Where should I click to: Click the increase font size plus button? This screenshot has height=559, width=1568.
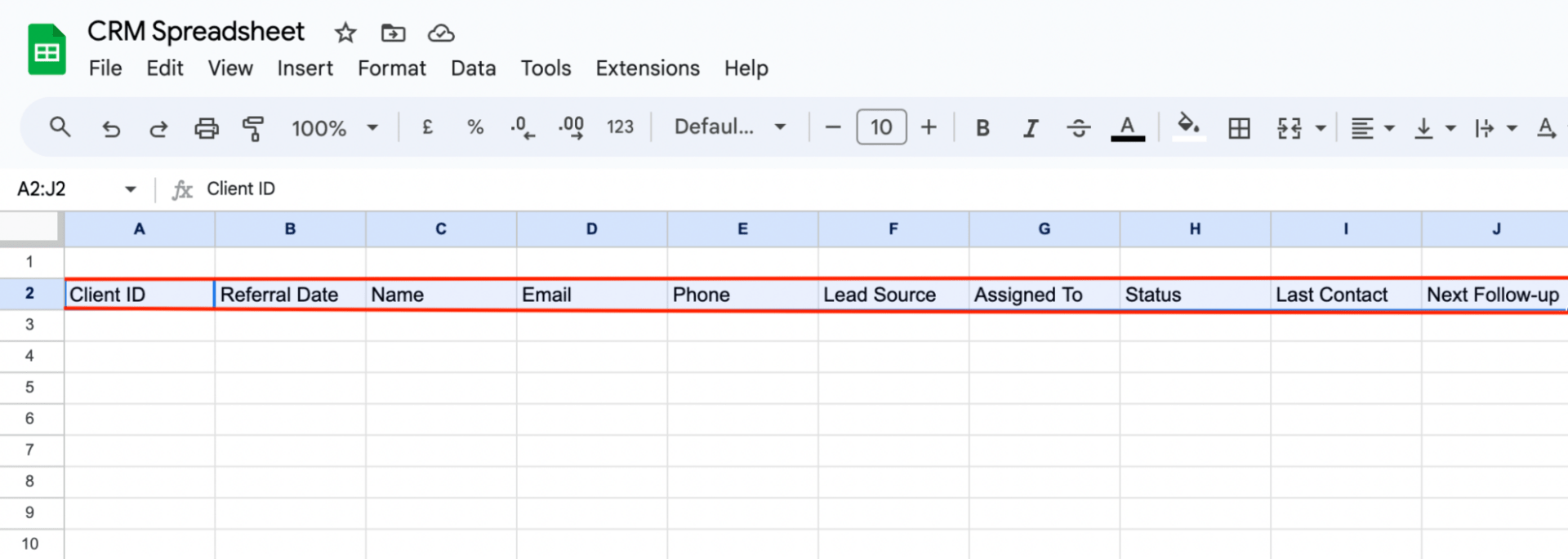coord(929,127)
